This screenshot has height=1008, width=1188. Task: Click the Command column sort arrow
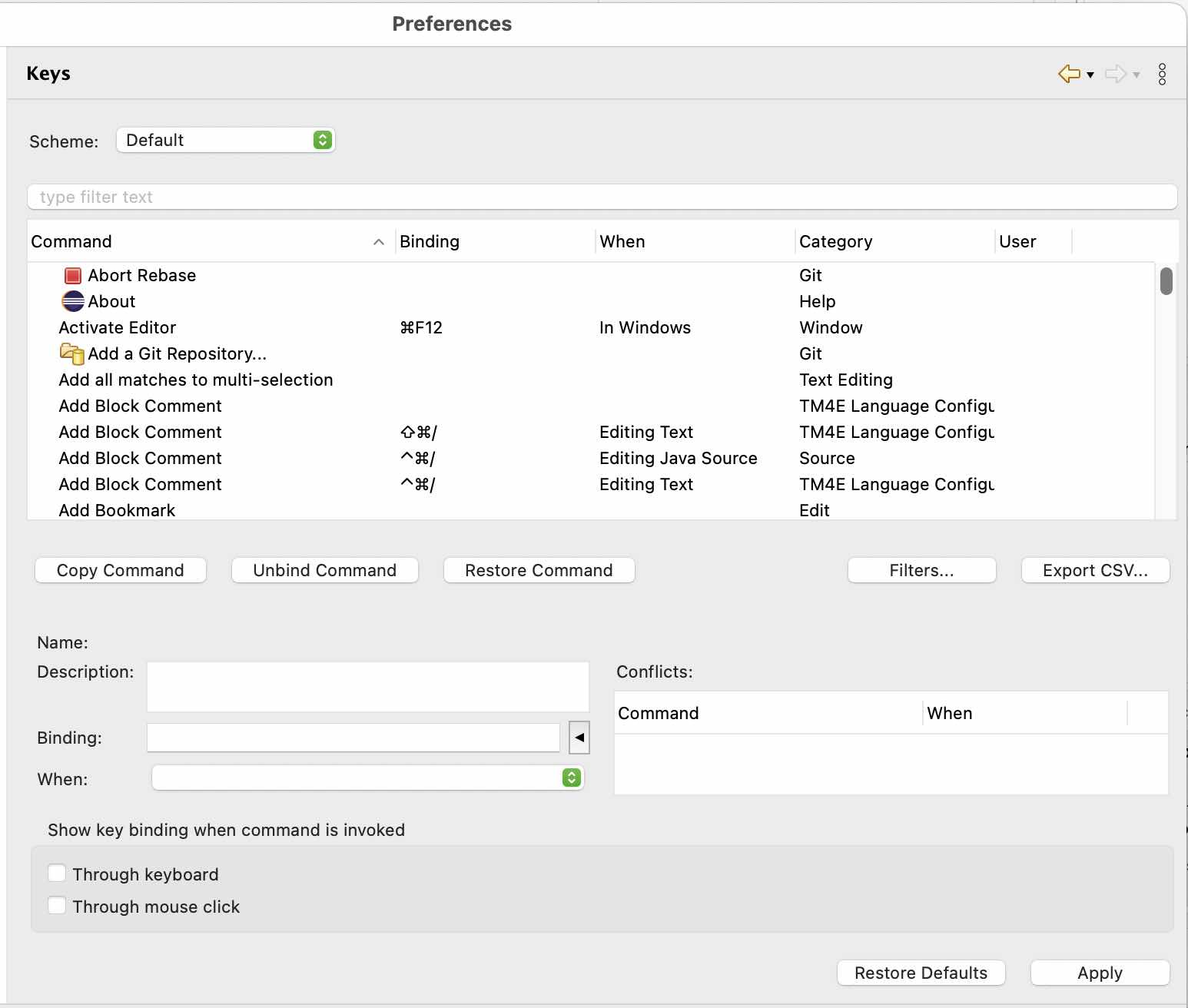[x=378, y=242]
